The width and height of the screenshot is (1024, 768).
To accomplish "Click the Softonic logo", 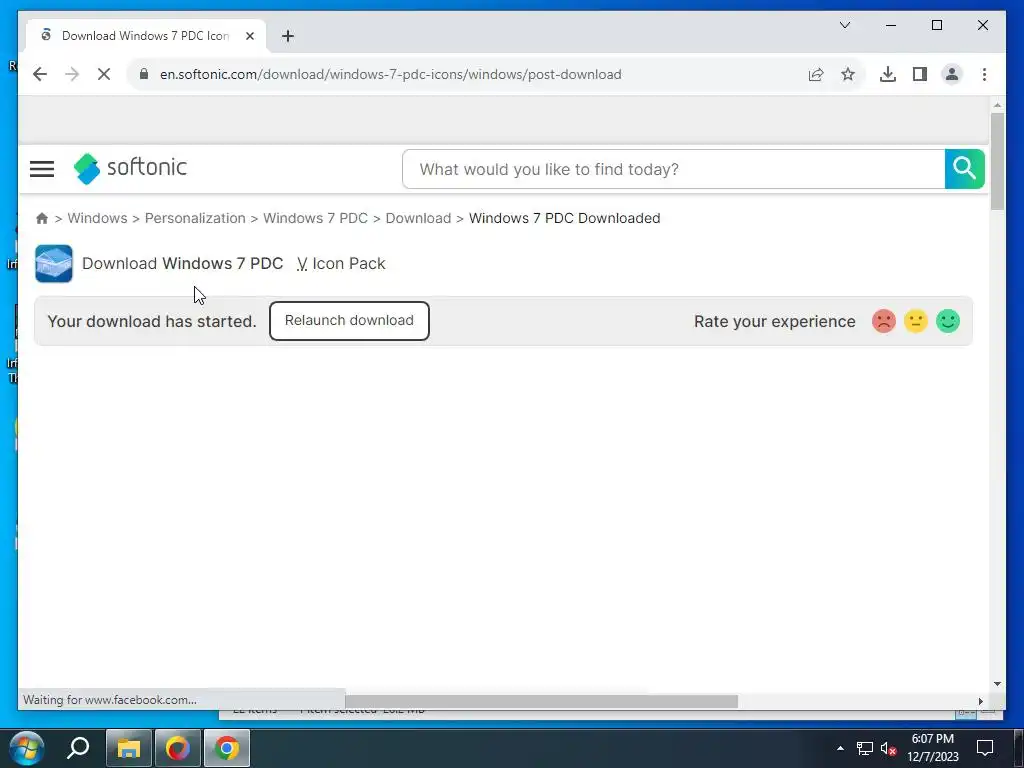I will tap(130, 168).
